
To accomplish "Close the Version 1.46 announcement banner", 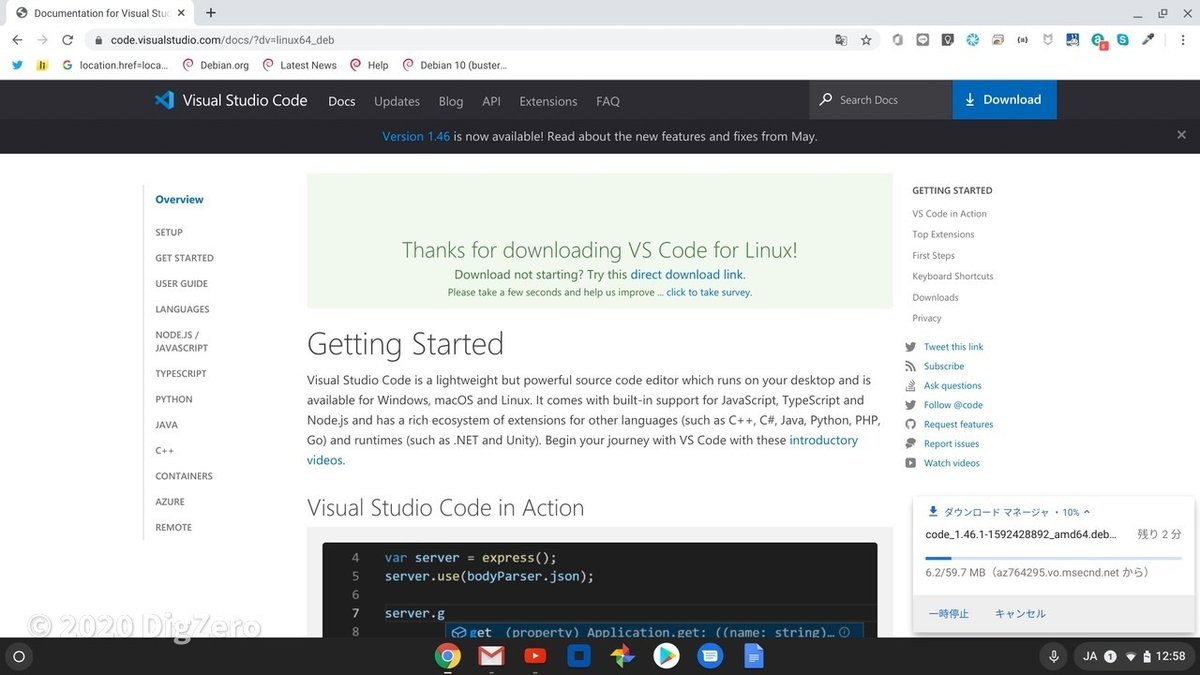I will click(x=1182, y=135).
